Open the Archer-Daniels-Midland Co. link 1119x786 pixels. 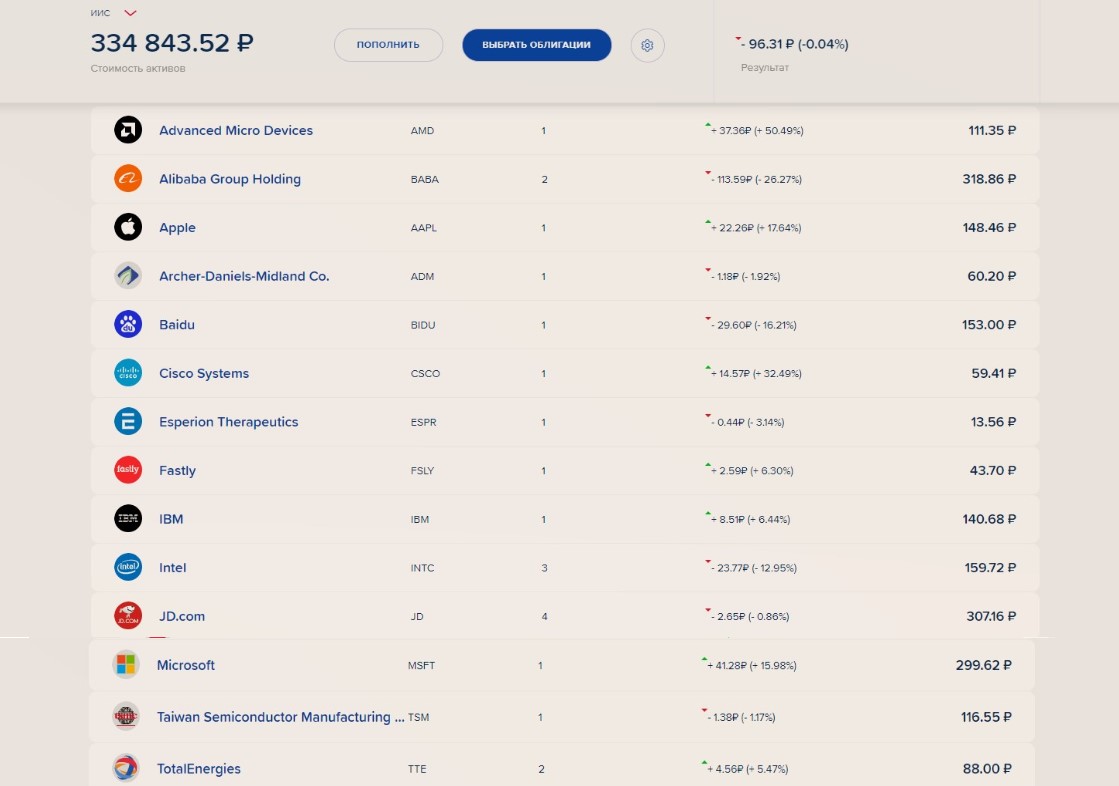tap(244, 276)
